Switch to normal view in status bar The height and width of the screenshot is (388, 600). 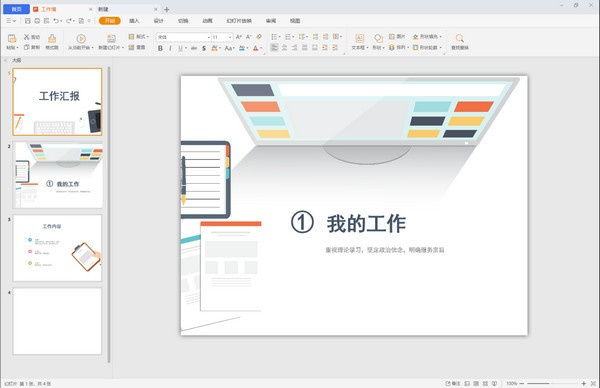click(467, 383)
